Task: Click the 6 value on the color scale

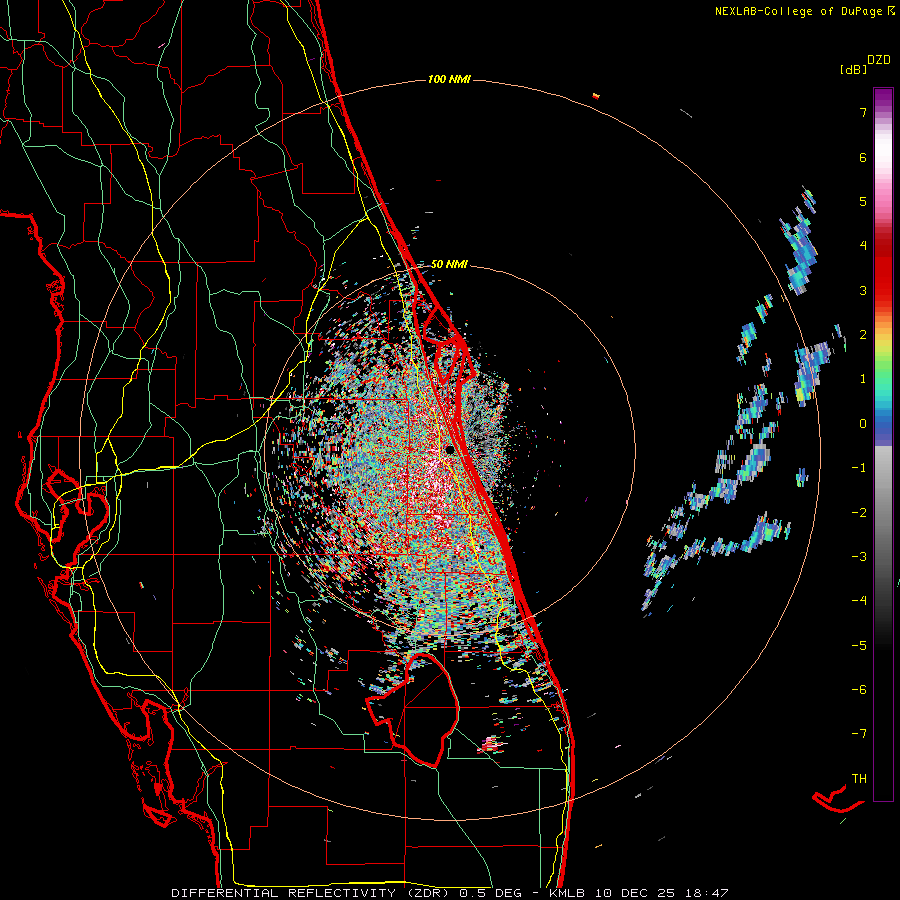Action: point(863,157)
